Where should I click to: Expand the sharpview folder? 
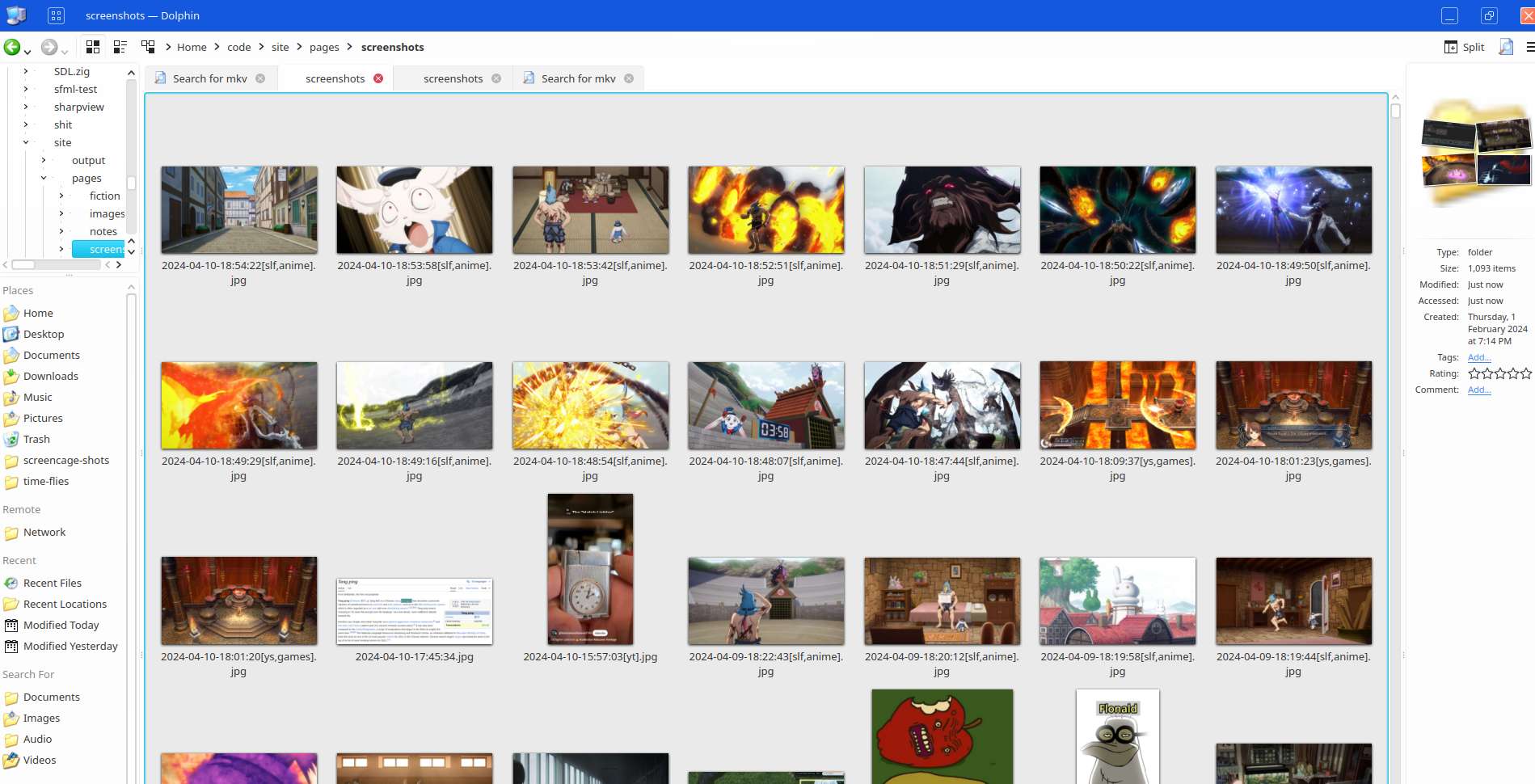click(26, 107)
